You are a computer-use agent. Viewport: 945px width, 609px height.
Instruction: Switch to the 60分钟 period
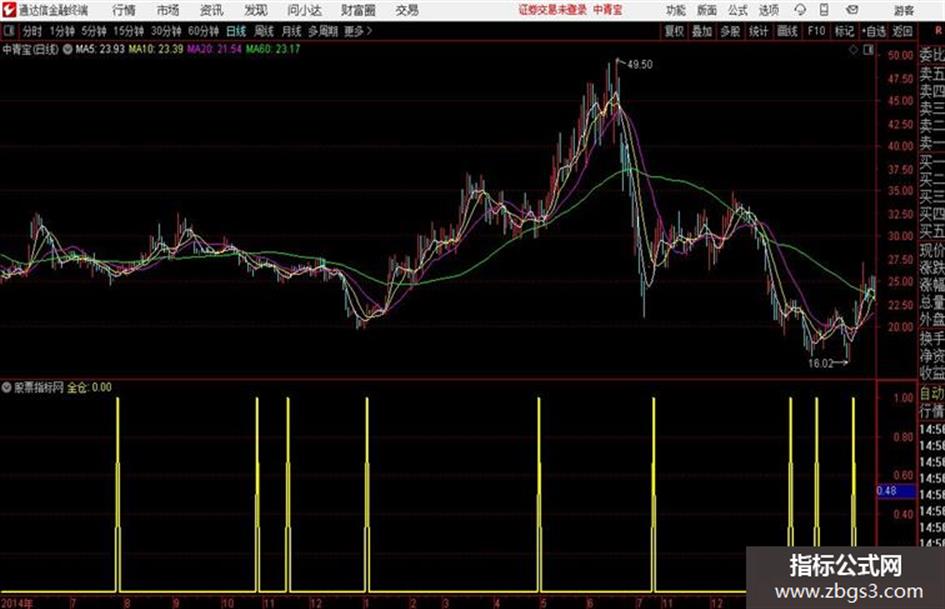(203, 31)
